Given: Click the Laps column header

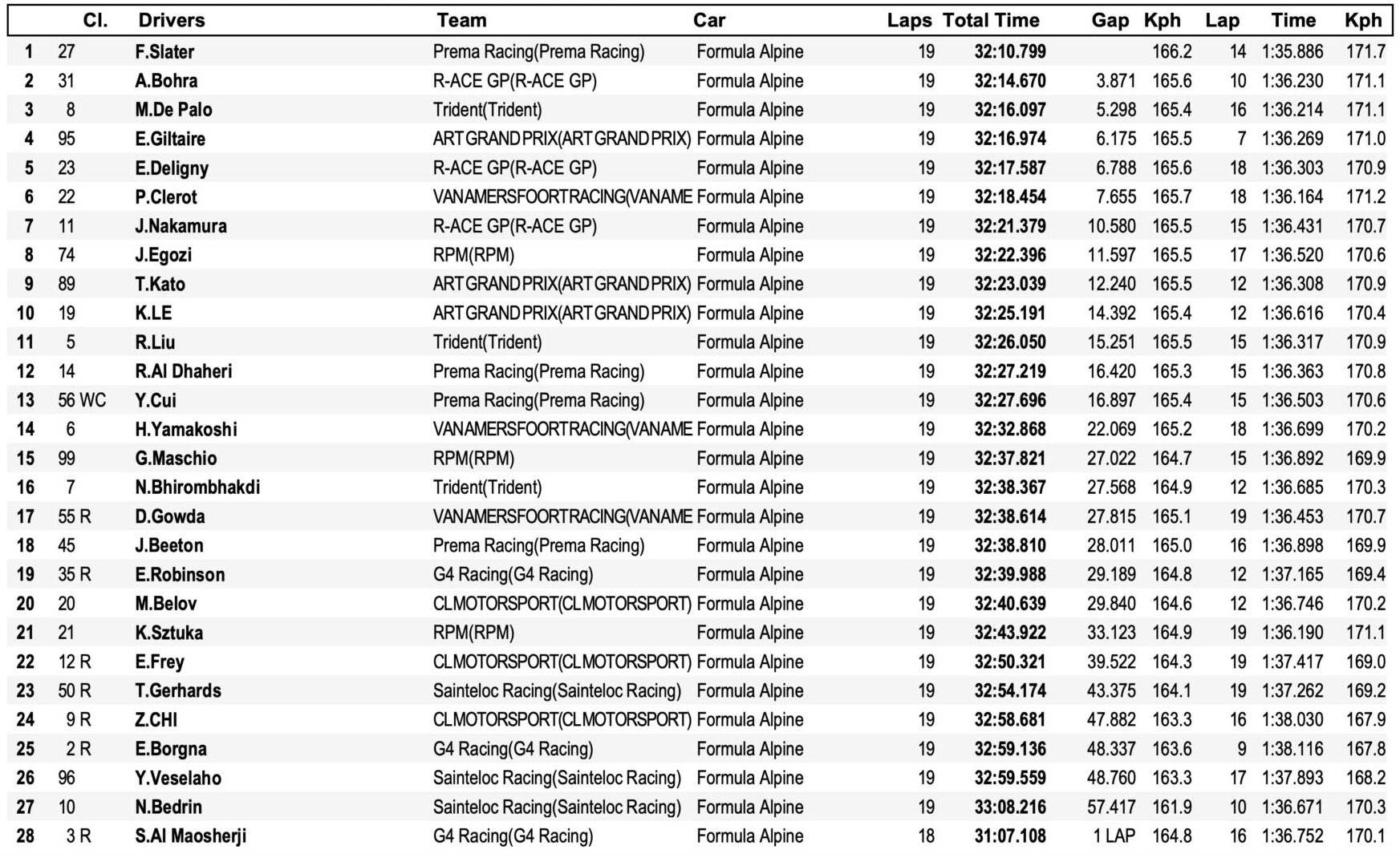Looking at the screenshot, I should tap(909, 20).
